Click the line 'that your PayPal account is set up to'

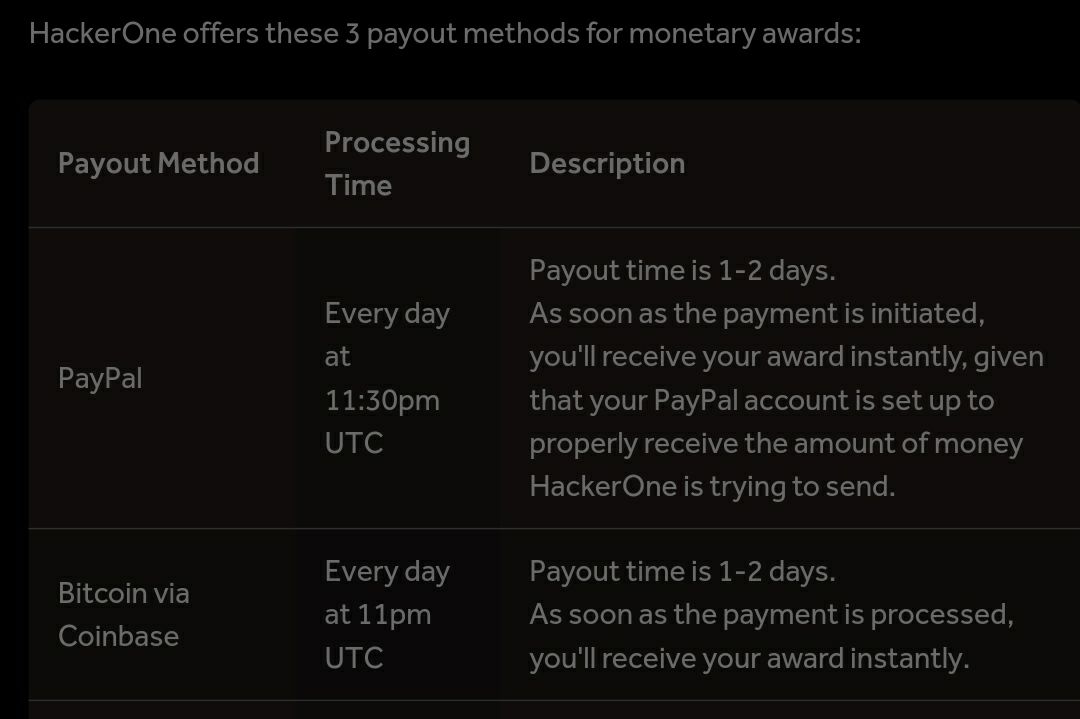tap(762, 400)
